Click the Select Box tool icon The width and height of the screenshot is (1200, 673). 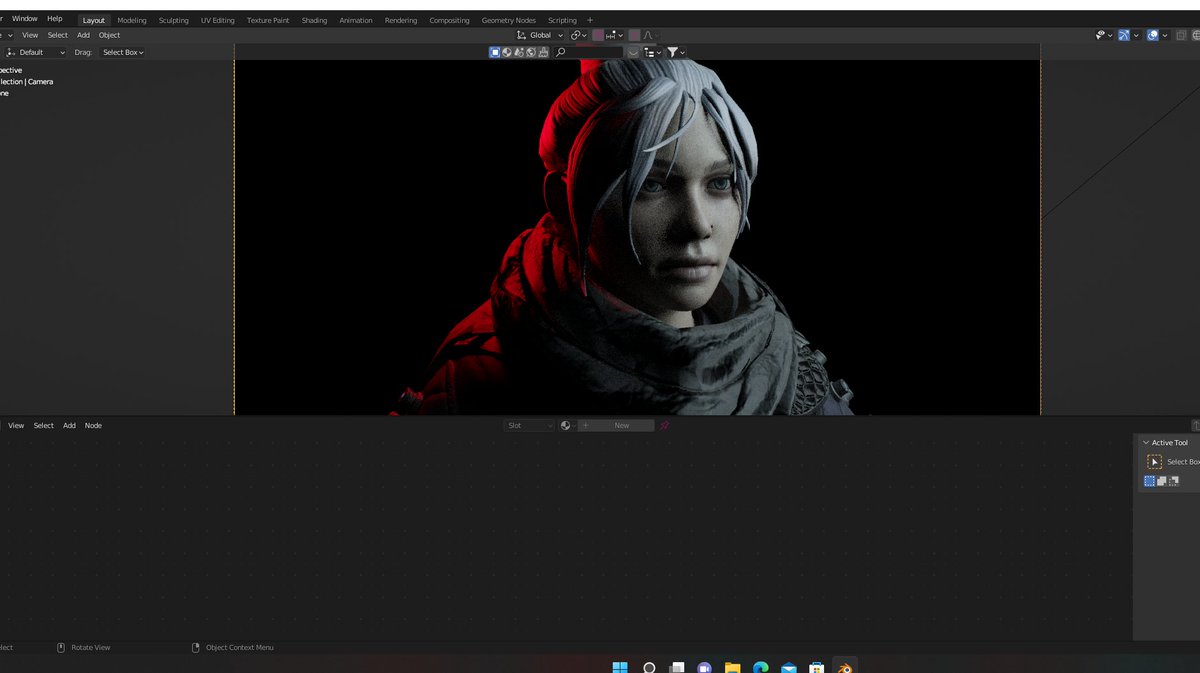[x=1155, y=462]
